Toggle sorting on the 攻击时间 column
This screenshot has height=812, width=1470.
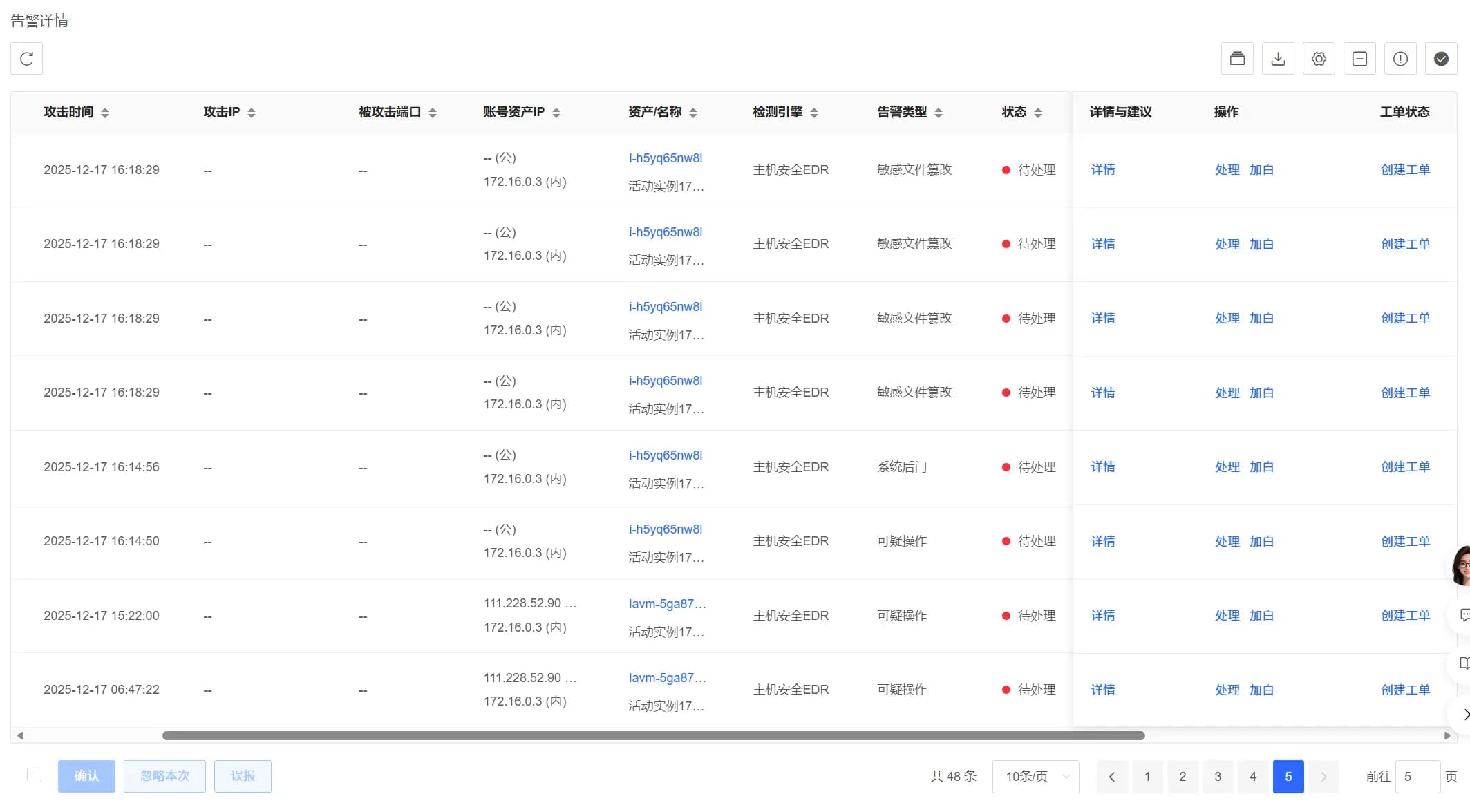(x=106, y=112)
